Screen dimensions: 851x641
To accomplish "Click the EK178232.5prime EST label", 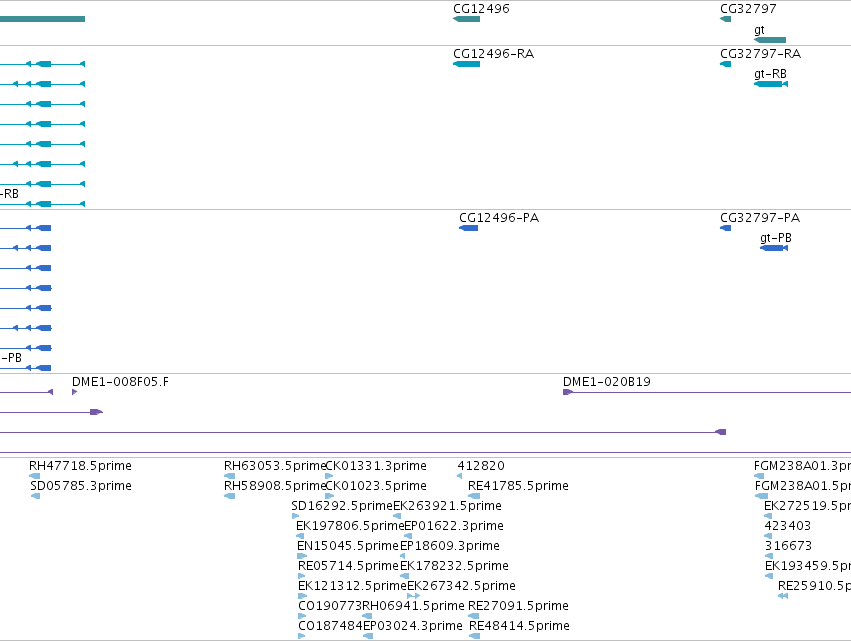I will point(454,566).
